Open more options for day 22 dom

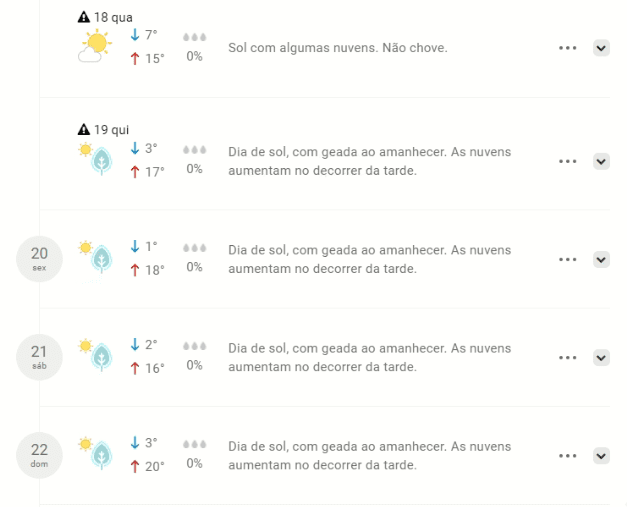click(567, 456)
